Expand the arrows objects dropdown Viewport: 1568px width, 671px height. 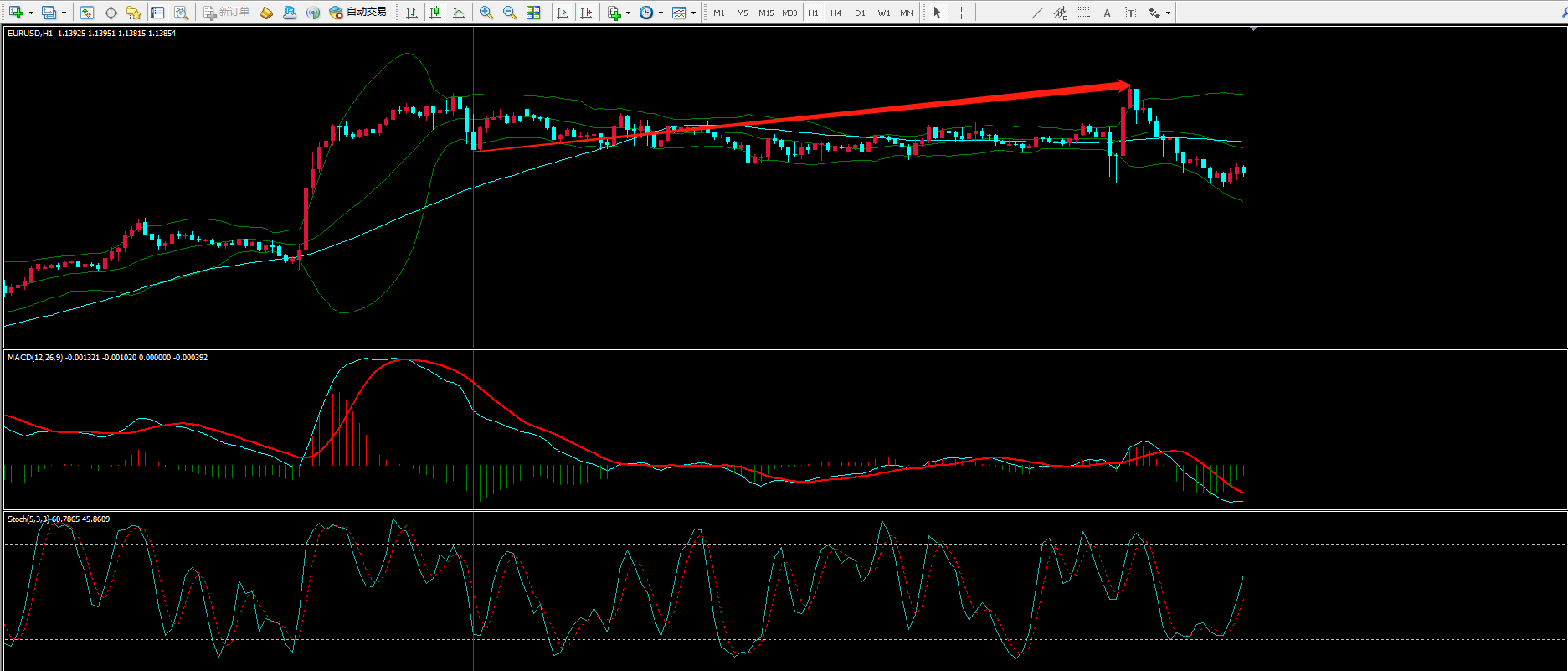click(x=1168, y=13)
